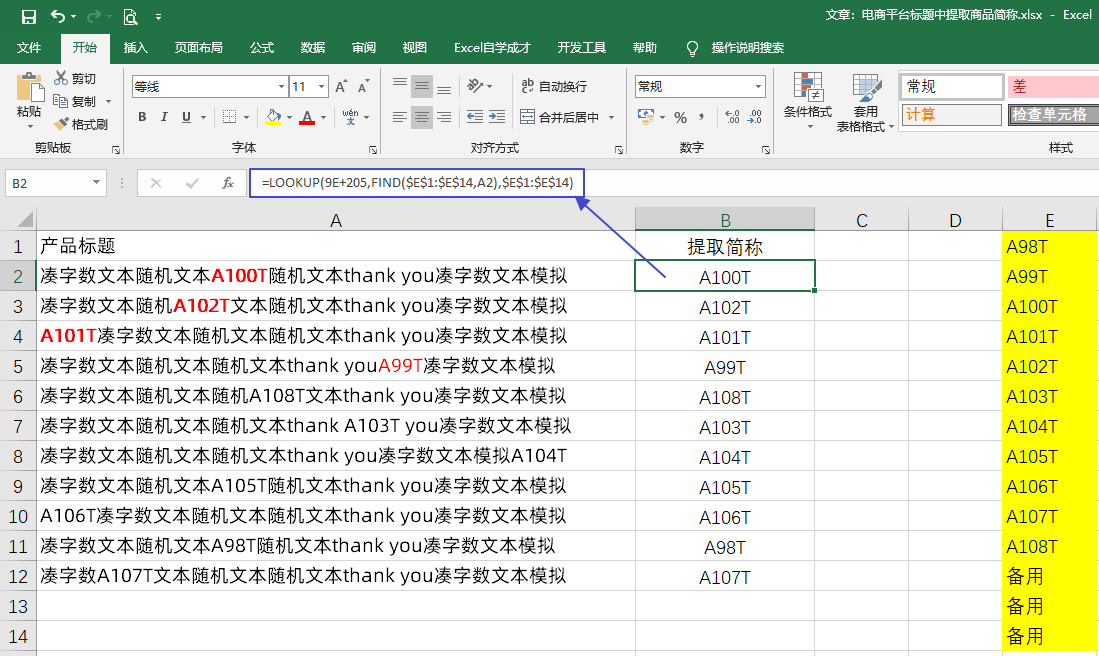This screenshot has width=1099, height=656.
Task: Click 合并后居中 merge and center
Action: click(x=560, y=117)
